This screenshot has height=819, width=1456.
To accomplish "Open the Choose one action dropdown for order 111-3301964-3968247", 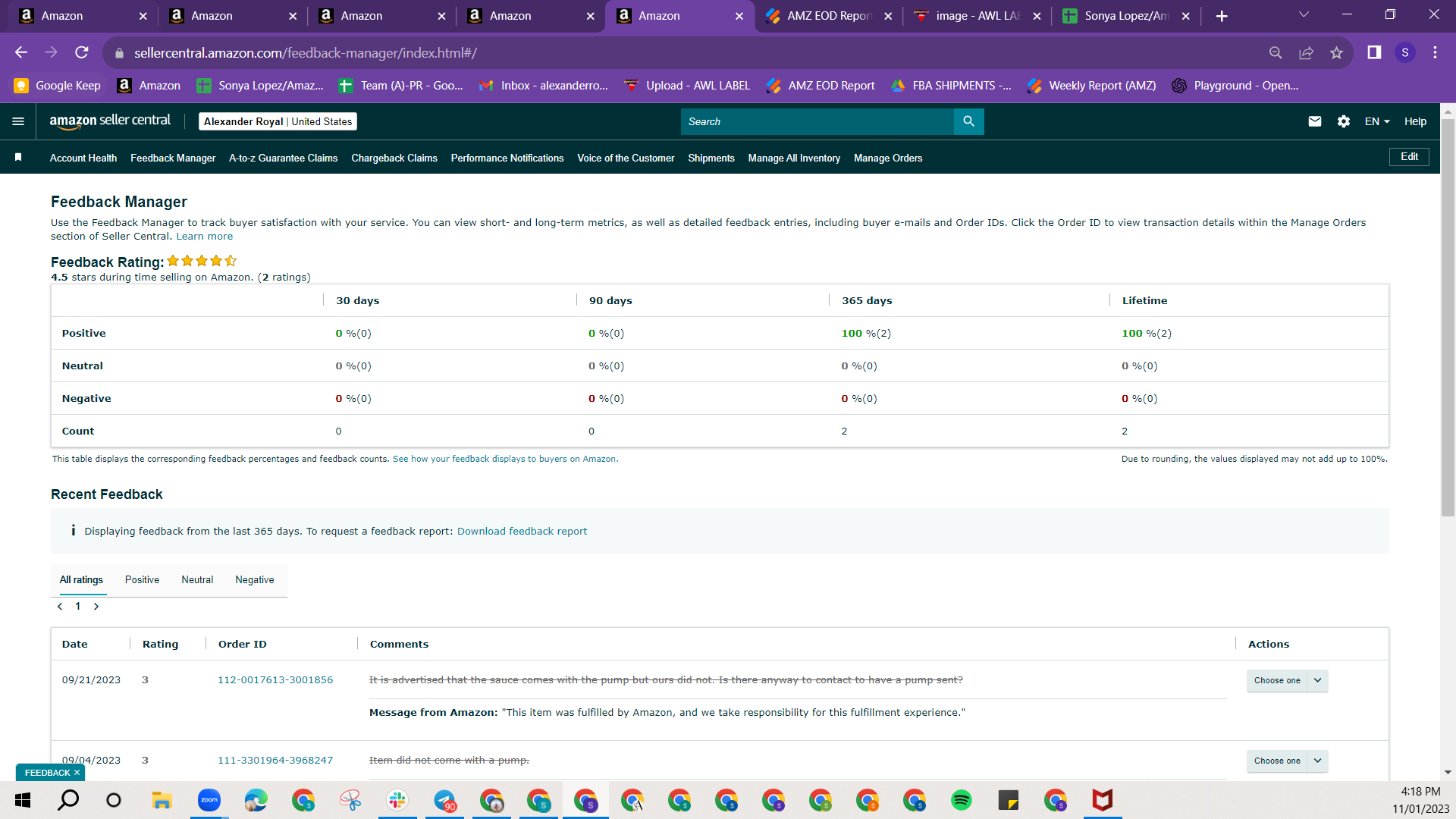I will 1287,761.
